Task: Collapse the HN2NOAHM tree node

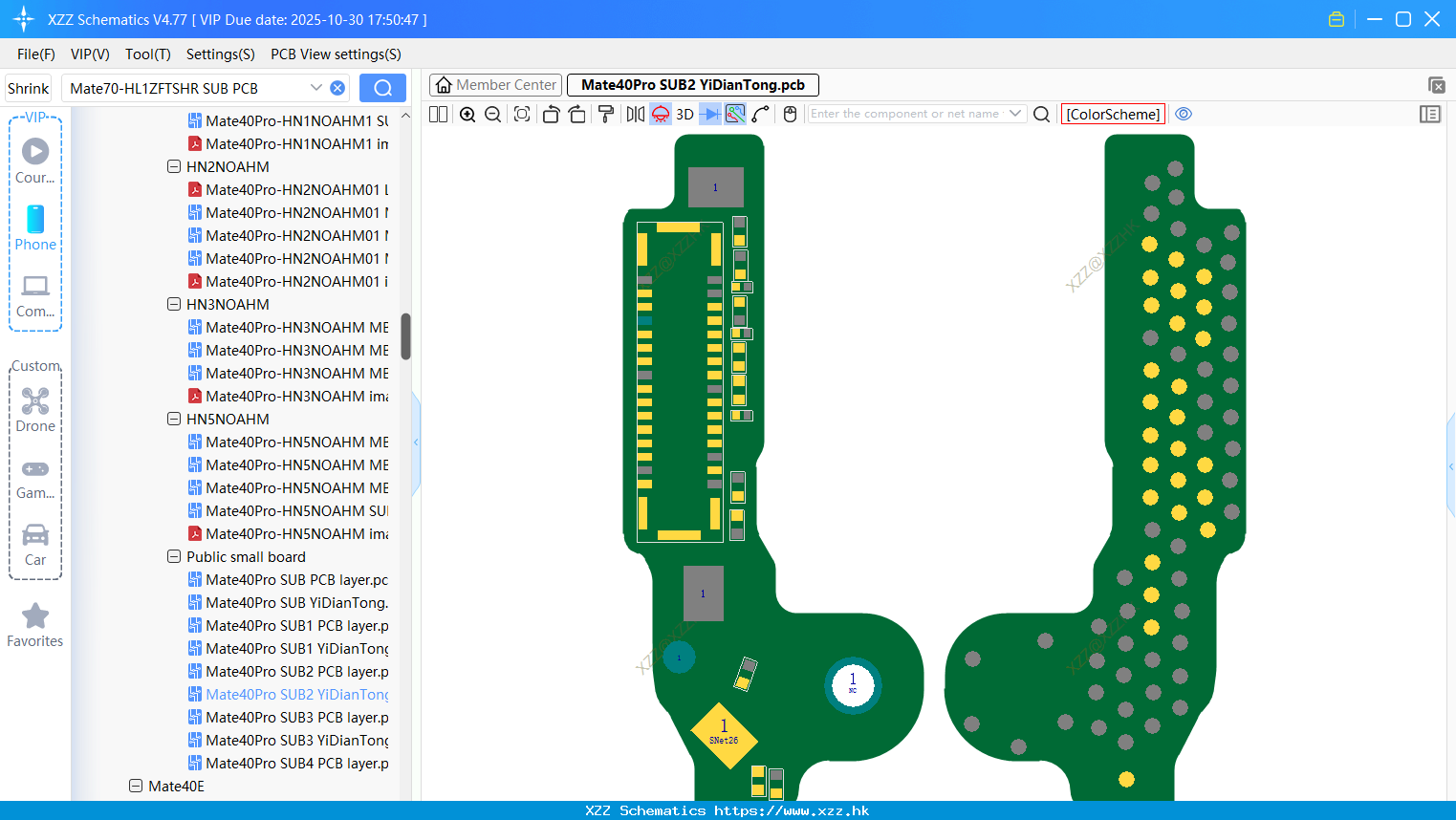Action: click(x=174, y=166)
